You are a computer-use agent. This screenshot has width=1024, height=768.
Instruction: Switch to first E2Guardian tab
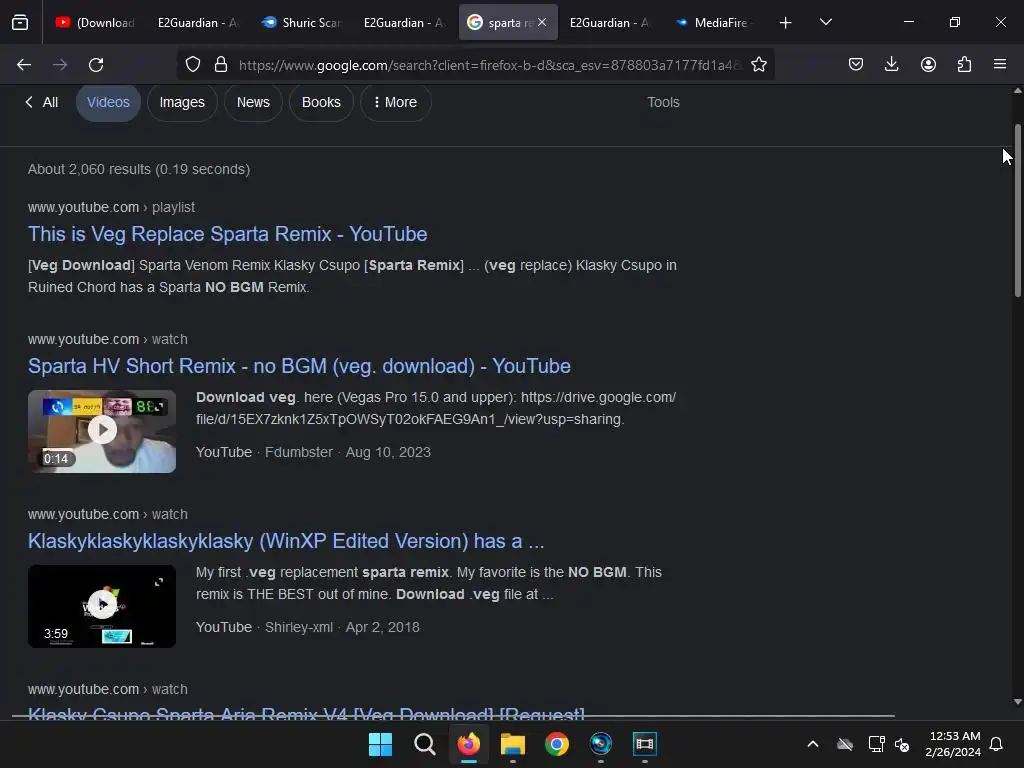point(198,22)
